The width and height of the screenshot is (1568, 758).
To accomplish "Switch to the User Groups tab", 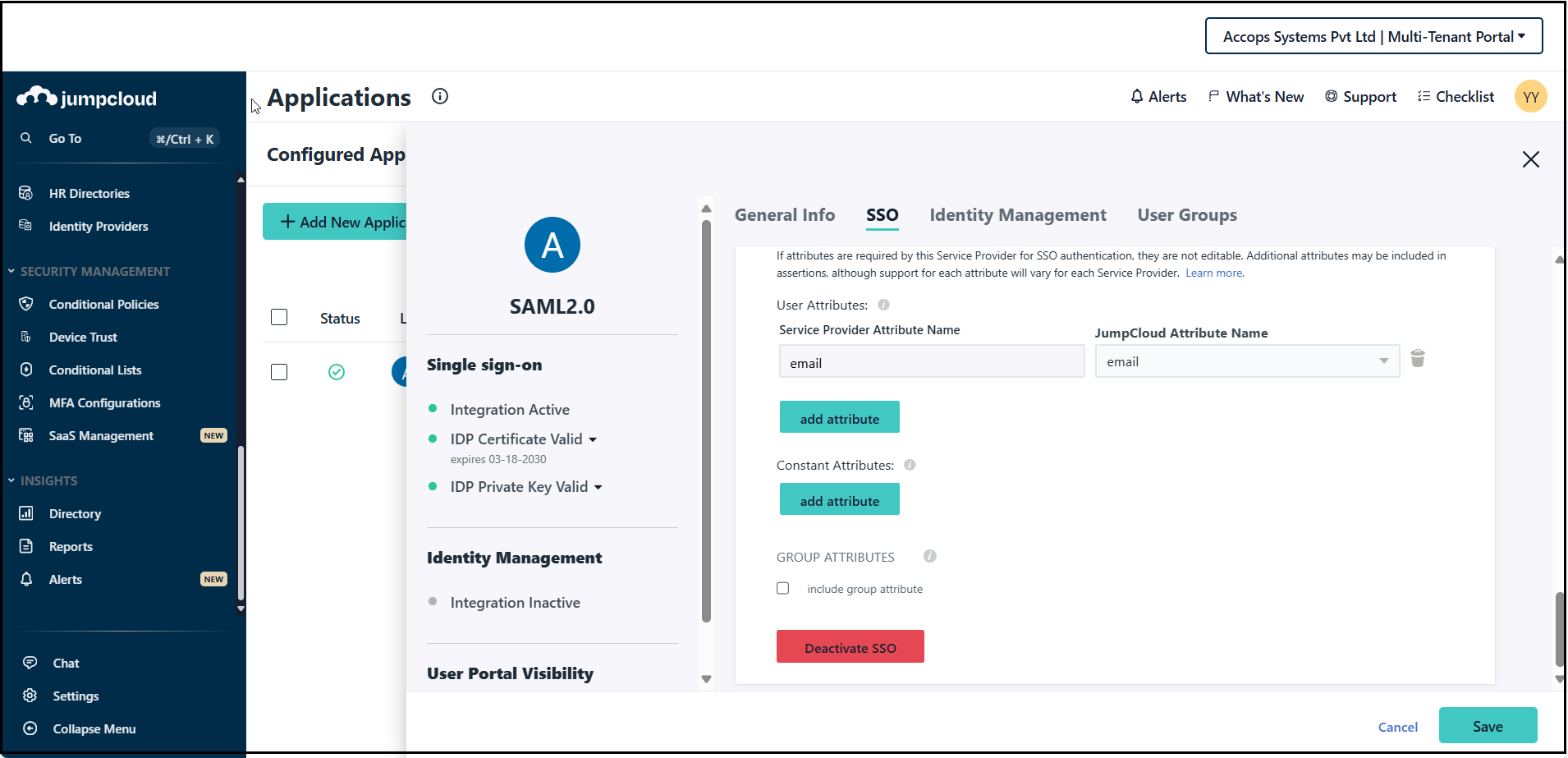I will [x=1186, y=215].
